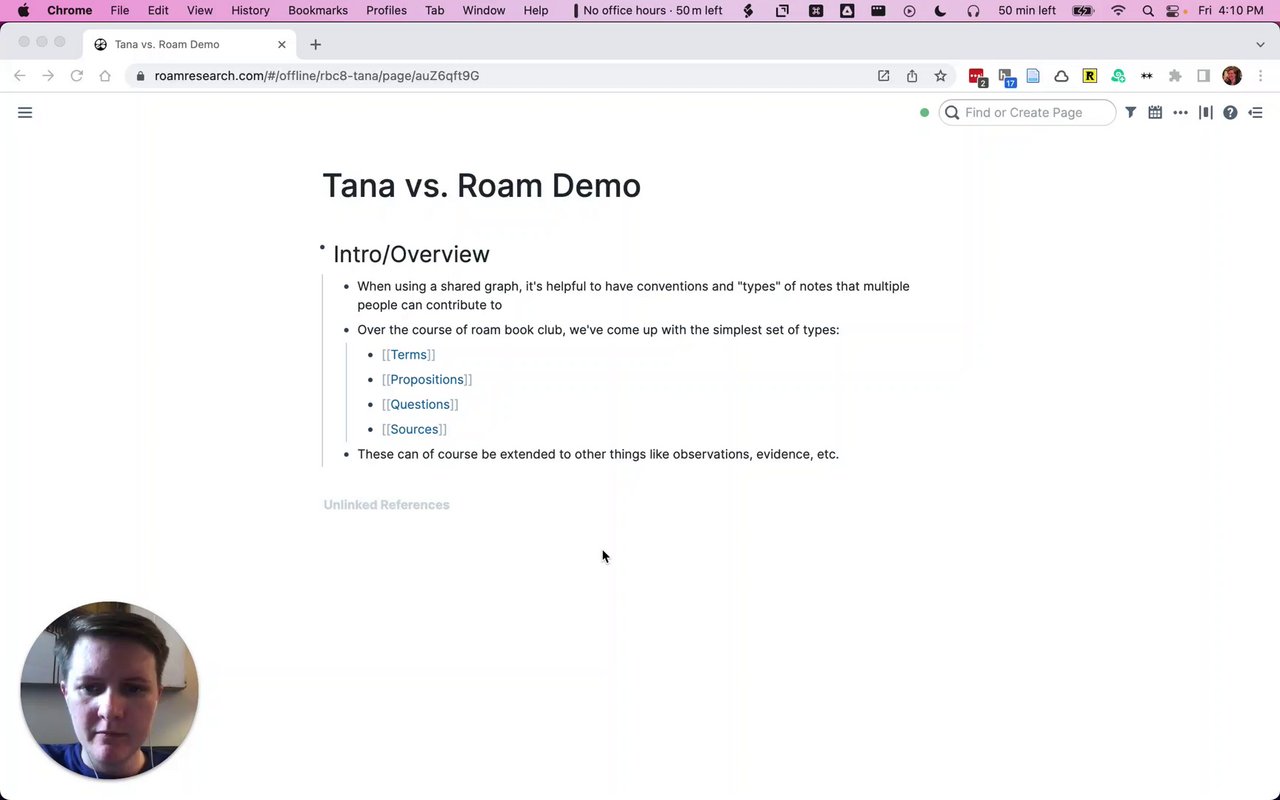
Task: Open the Edit menu in the menu bar
Action: coord(158,10)
